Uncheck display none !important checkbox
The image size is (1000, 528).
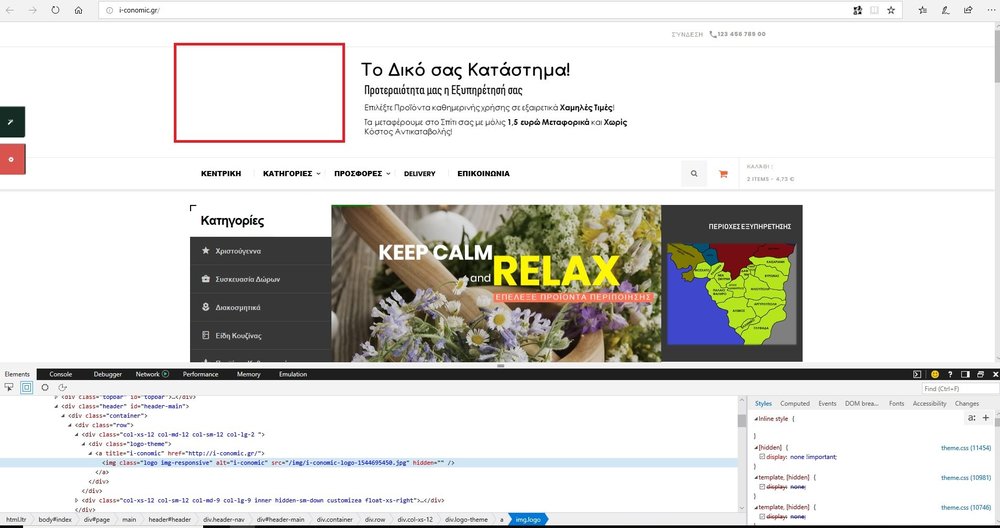(x=762, y=457)
